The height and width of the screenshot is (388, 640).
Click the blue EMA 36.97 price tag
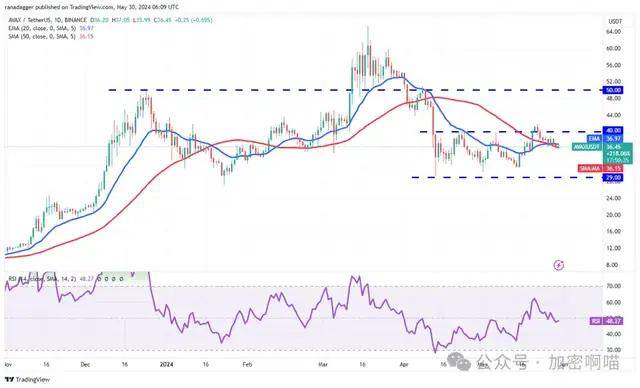pos(605,139)
